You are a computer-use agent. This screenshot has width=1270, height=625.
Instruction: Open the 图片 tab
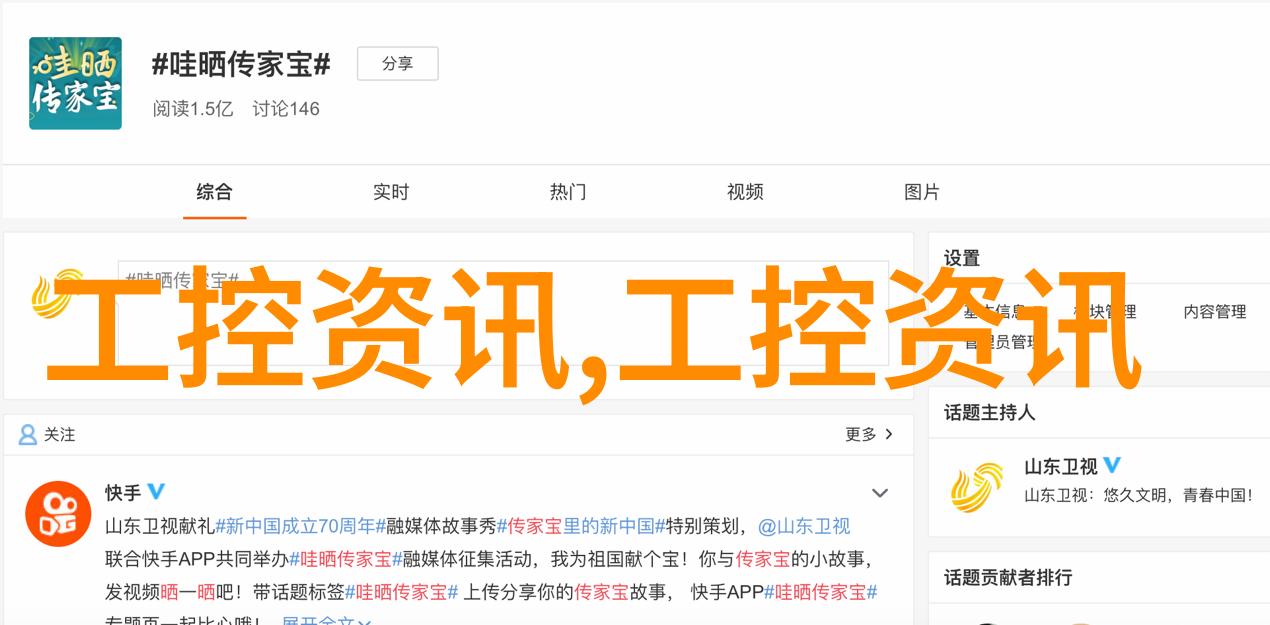(x=922, y=192)
